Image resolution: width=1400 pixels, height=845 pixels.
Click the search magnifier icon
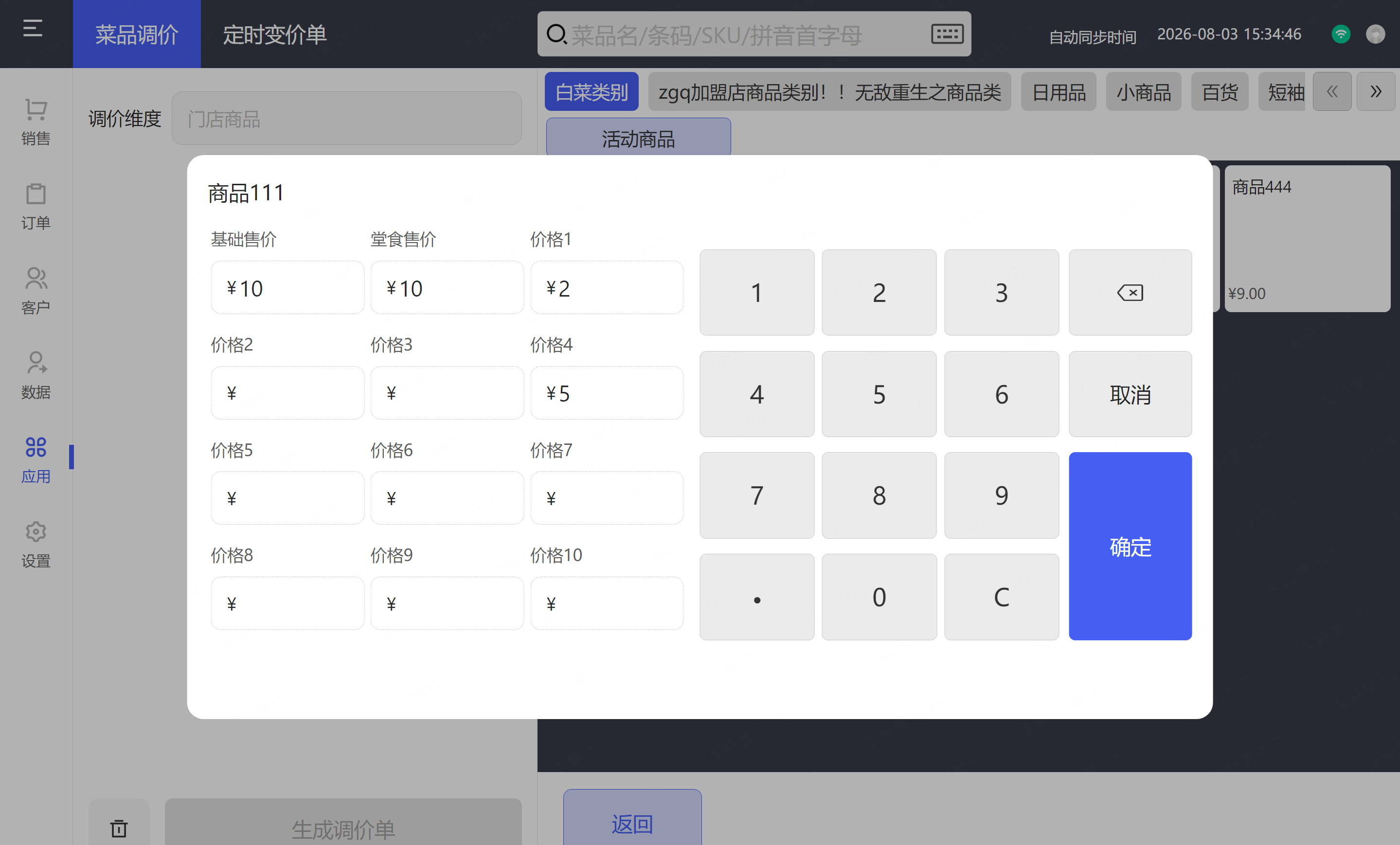(x=556, y=34)
